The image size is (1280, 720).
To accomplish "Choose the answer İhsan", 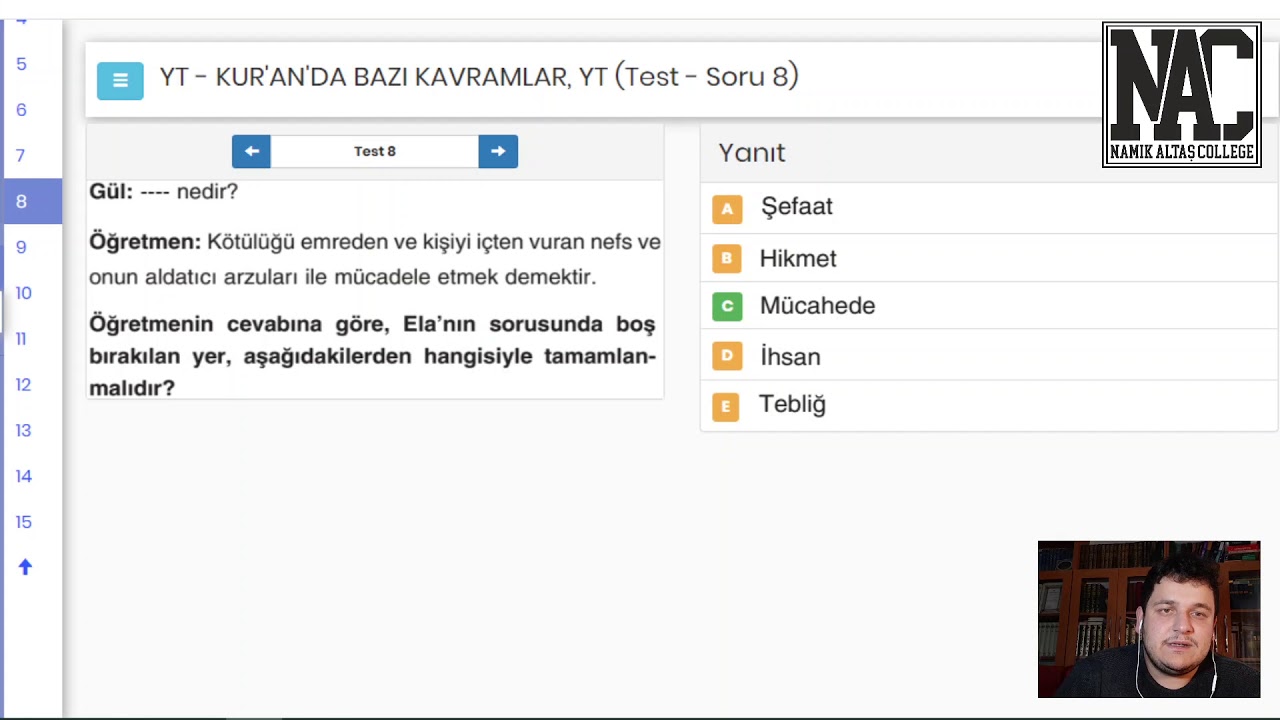I will 790,356.
